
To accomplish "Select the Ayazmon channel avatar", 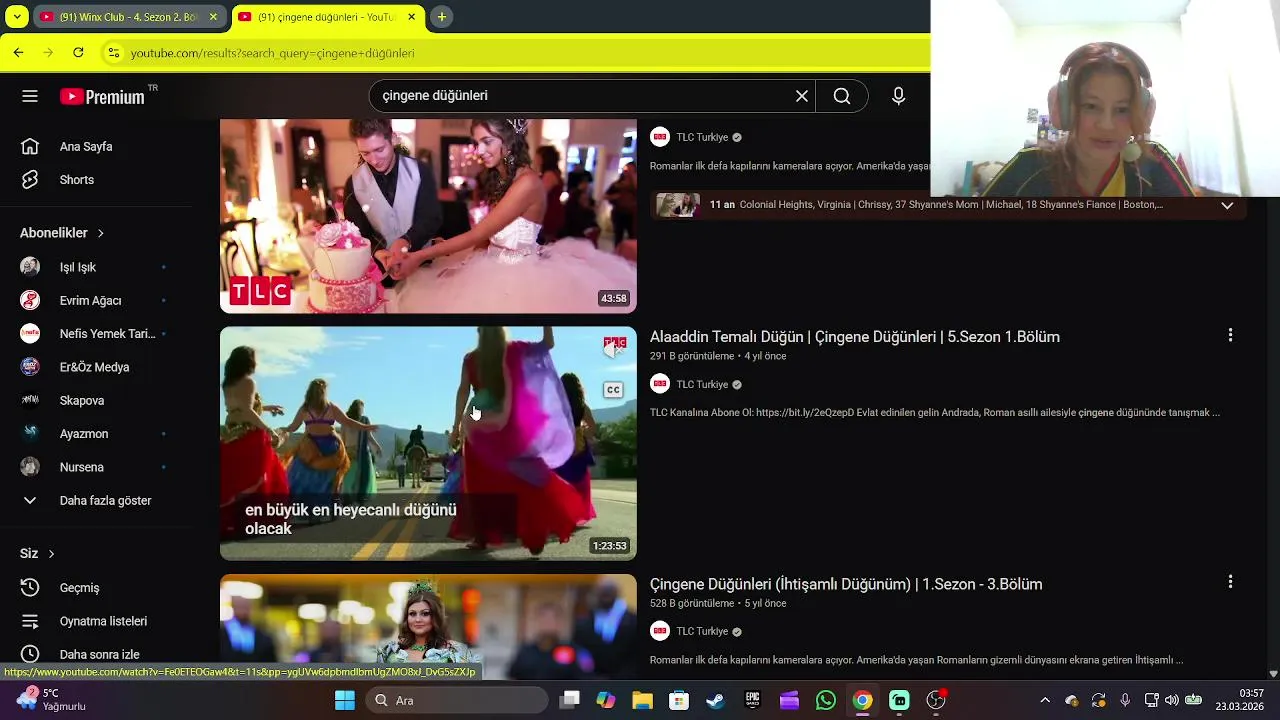I will 30,434.
